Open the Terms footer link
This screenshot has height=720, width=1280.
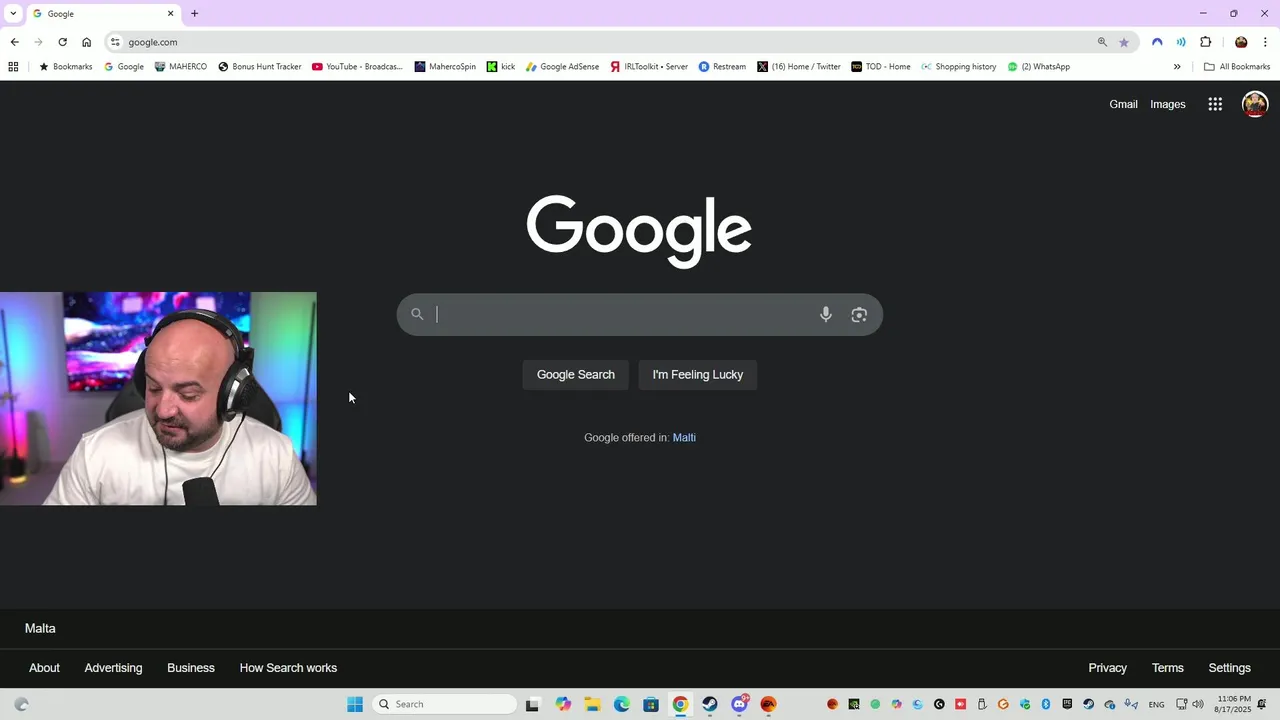click(1167, 668)
